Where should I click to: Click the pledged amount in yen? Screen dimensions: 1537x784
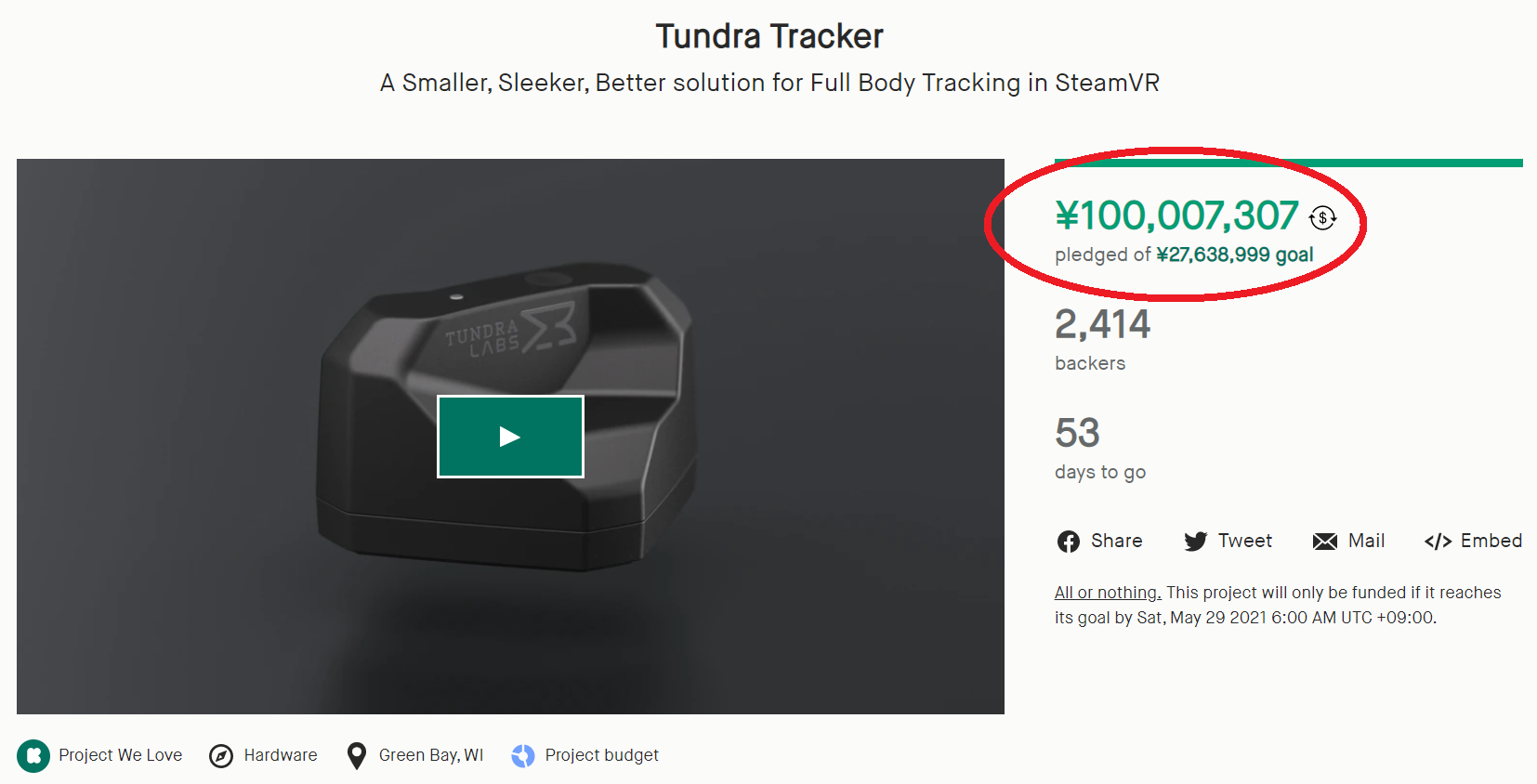[x=1176, y=216]
